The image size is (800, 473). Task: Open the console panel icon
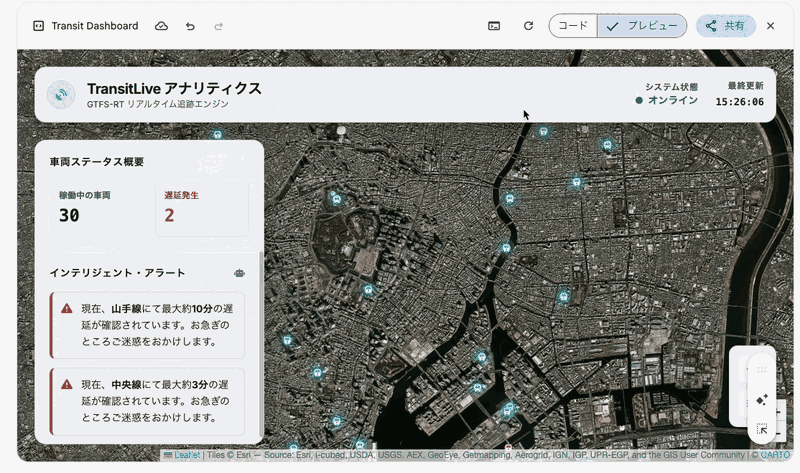tap(494, 26)
